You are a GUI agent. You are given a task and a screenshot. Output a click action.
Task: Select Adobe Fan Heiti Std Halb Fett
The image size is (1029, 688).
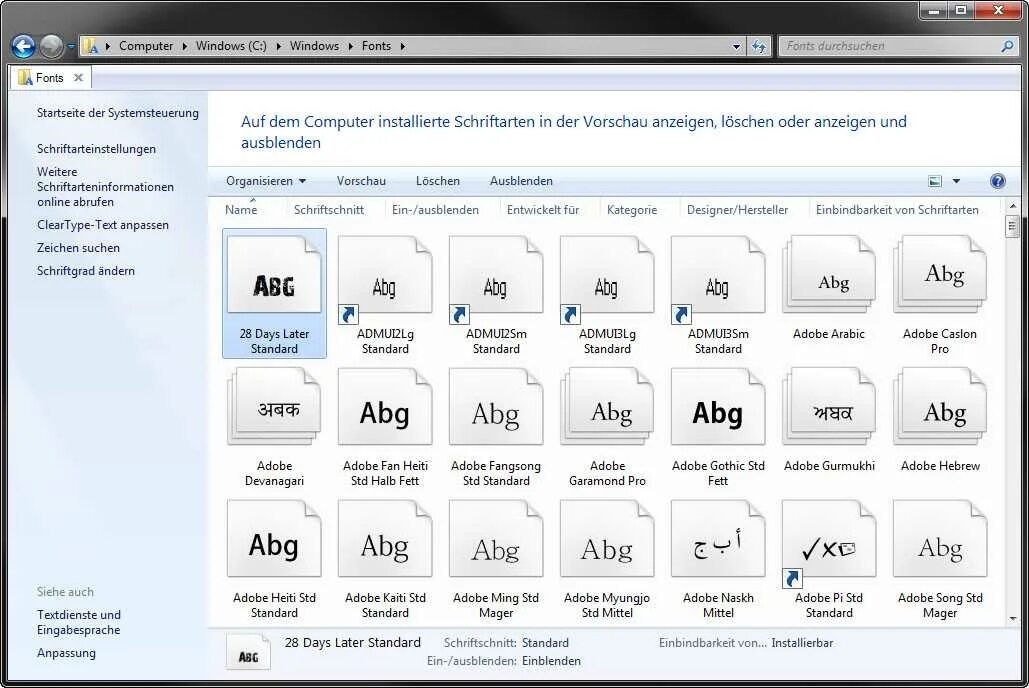coord(385,427)
